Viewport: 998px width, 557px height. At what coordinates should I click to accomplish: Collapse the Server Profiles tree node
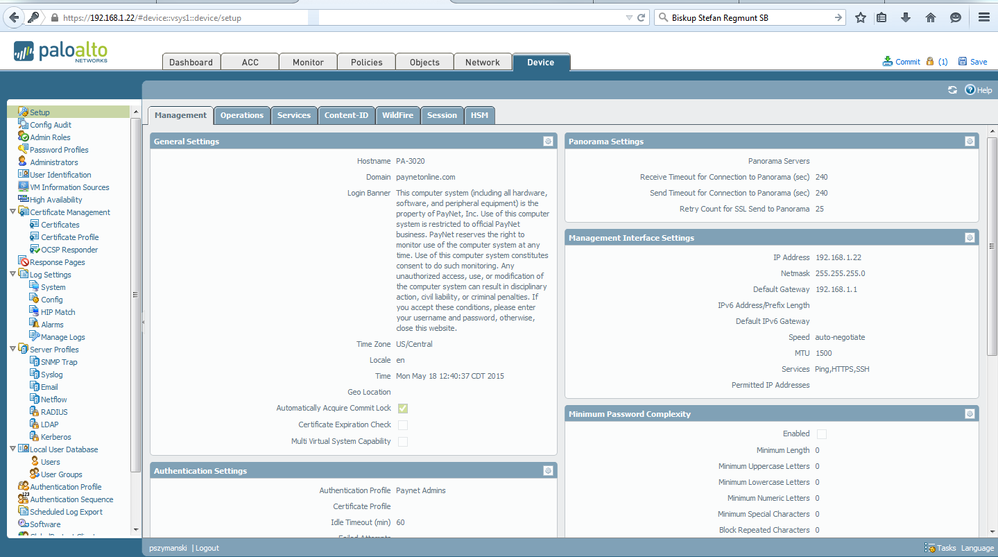[x=13, y=349]
